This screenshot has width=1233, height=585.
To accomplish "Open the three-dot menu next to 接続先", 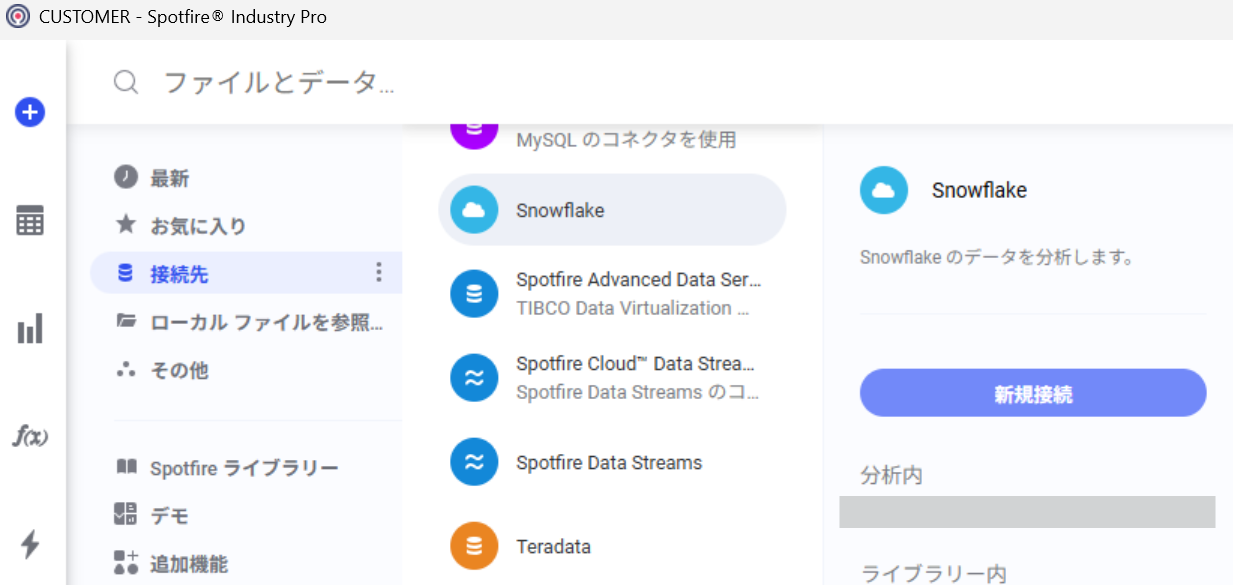I will point(378,272).
